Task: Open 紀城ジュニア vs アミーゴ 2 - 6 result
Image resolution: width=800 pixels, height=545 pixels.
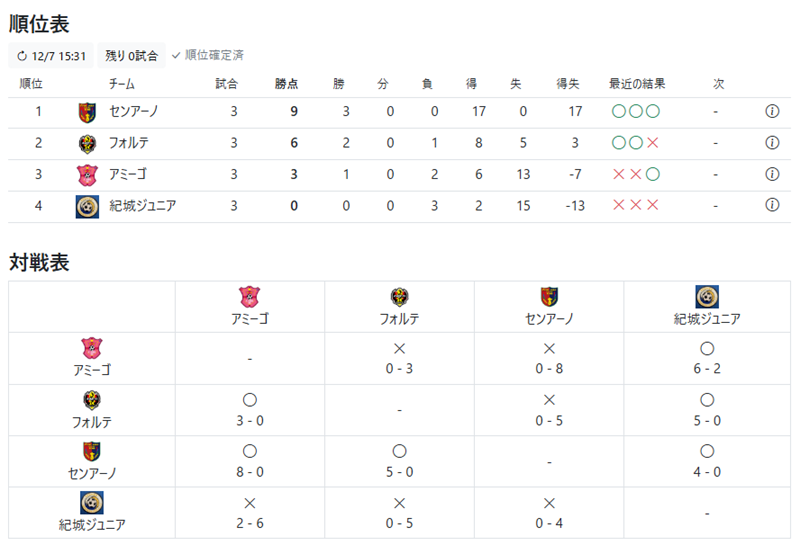Action: click(249, 513)
